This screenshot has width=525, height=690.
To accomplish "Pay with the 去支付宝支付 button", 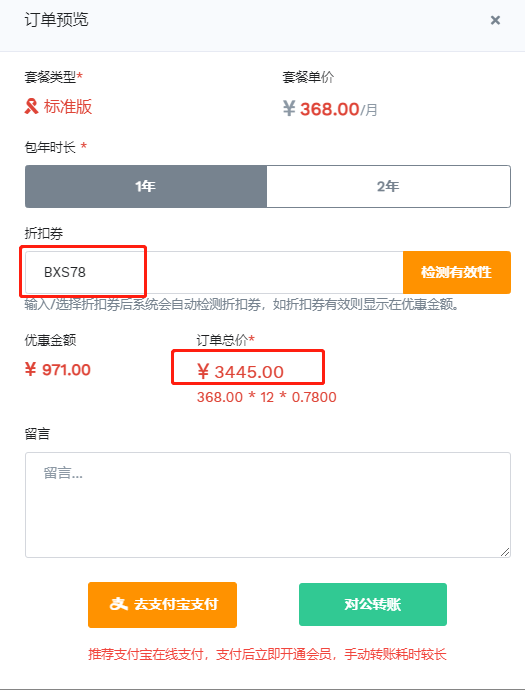I will click(162, 605).
